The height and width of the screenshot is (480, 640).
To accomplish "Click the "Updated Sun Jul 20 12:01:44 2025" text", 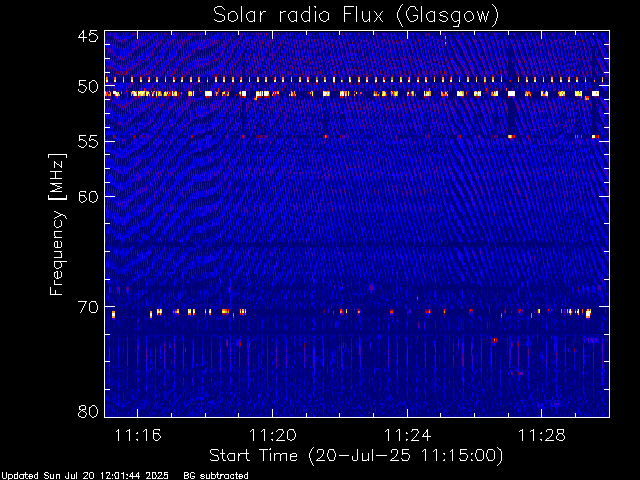I will (x=84, y=476).
